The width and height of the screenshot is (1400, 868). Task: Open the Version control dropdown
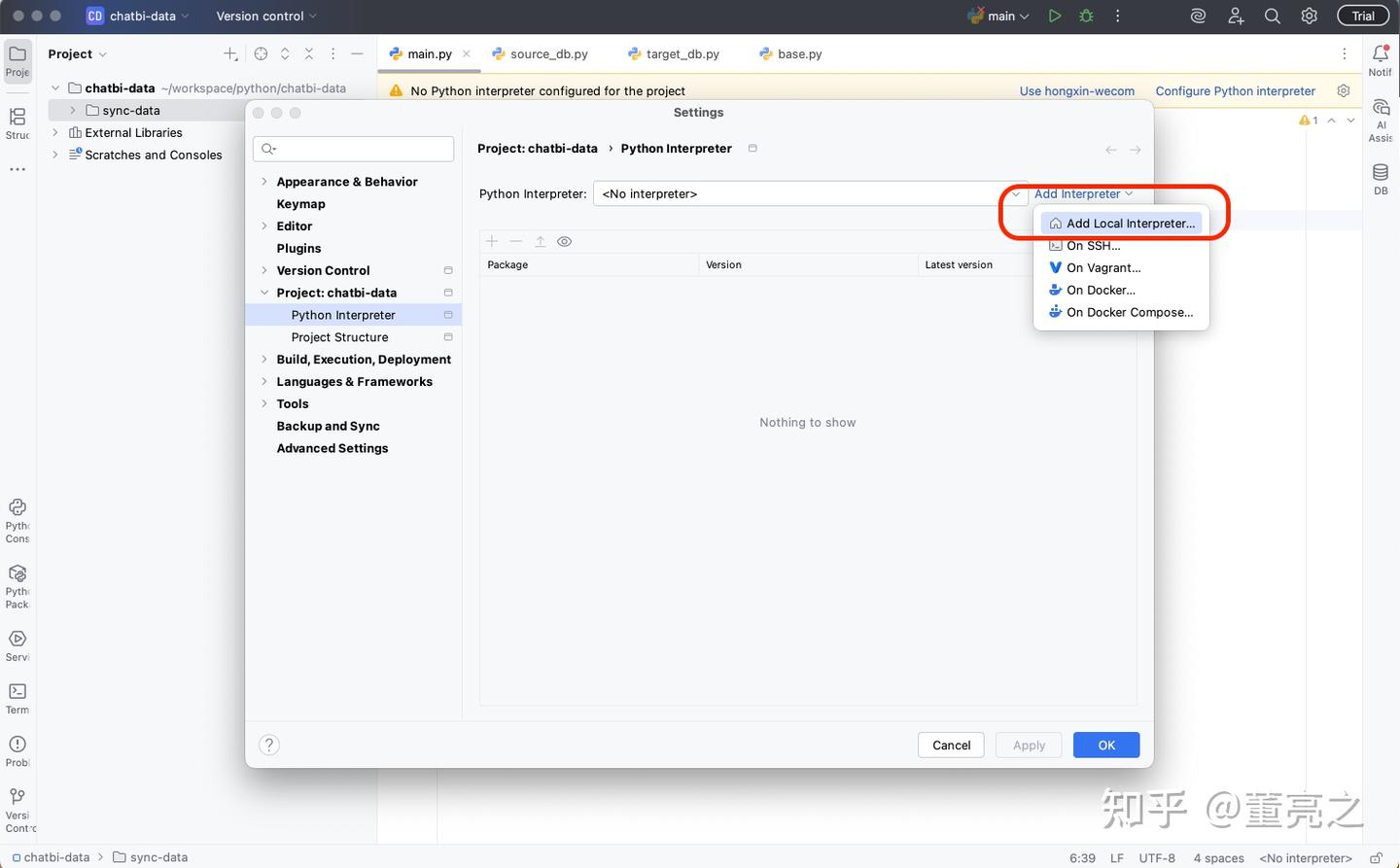click(266, 16)
